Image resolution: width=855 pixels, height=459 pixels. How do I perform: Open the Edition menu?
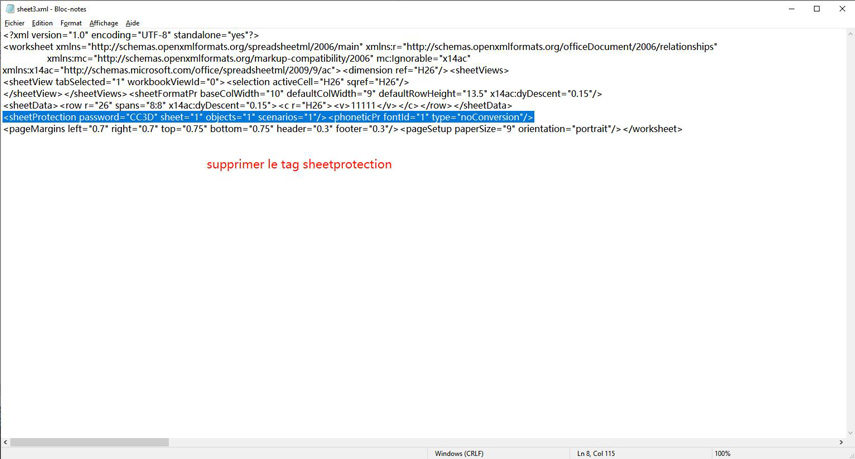[x=42, y=22]
